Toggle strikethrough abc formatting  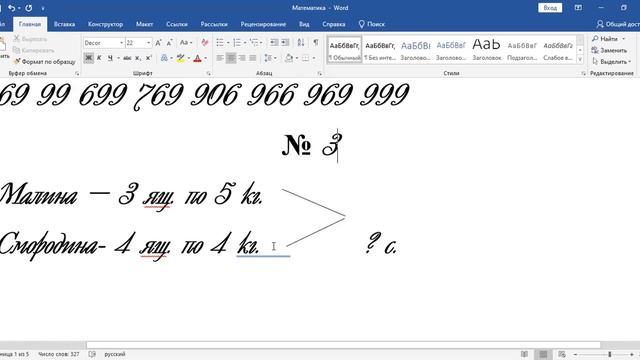(x=127, y=58)
